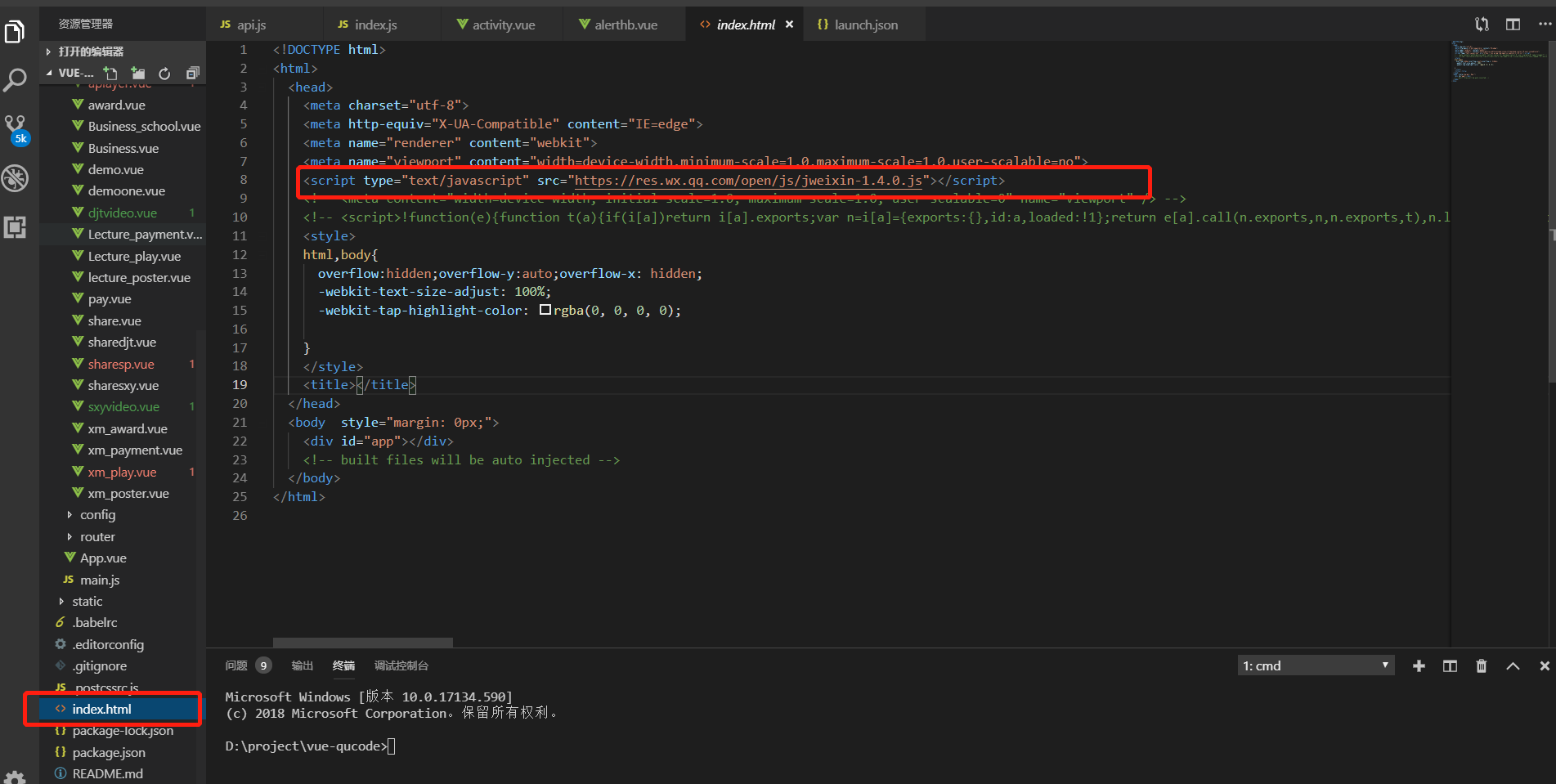
Task: Refresh the file explorer
Action: point(164,74)
